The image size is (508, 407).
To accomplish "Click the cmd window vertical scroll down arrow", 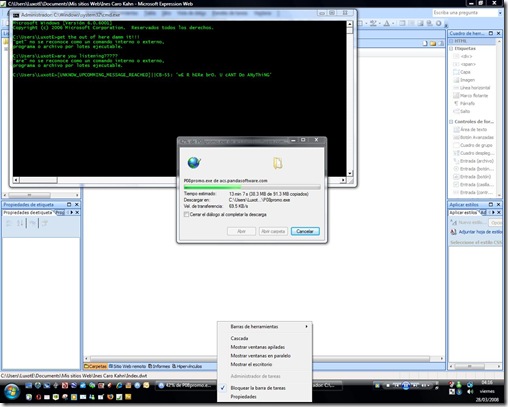I will click(x=350, y=173).
